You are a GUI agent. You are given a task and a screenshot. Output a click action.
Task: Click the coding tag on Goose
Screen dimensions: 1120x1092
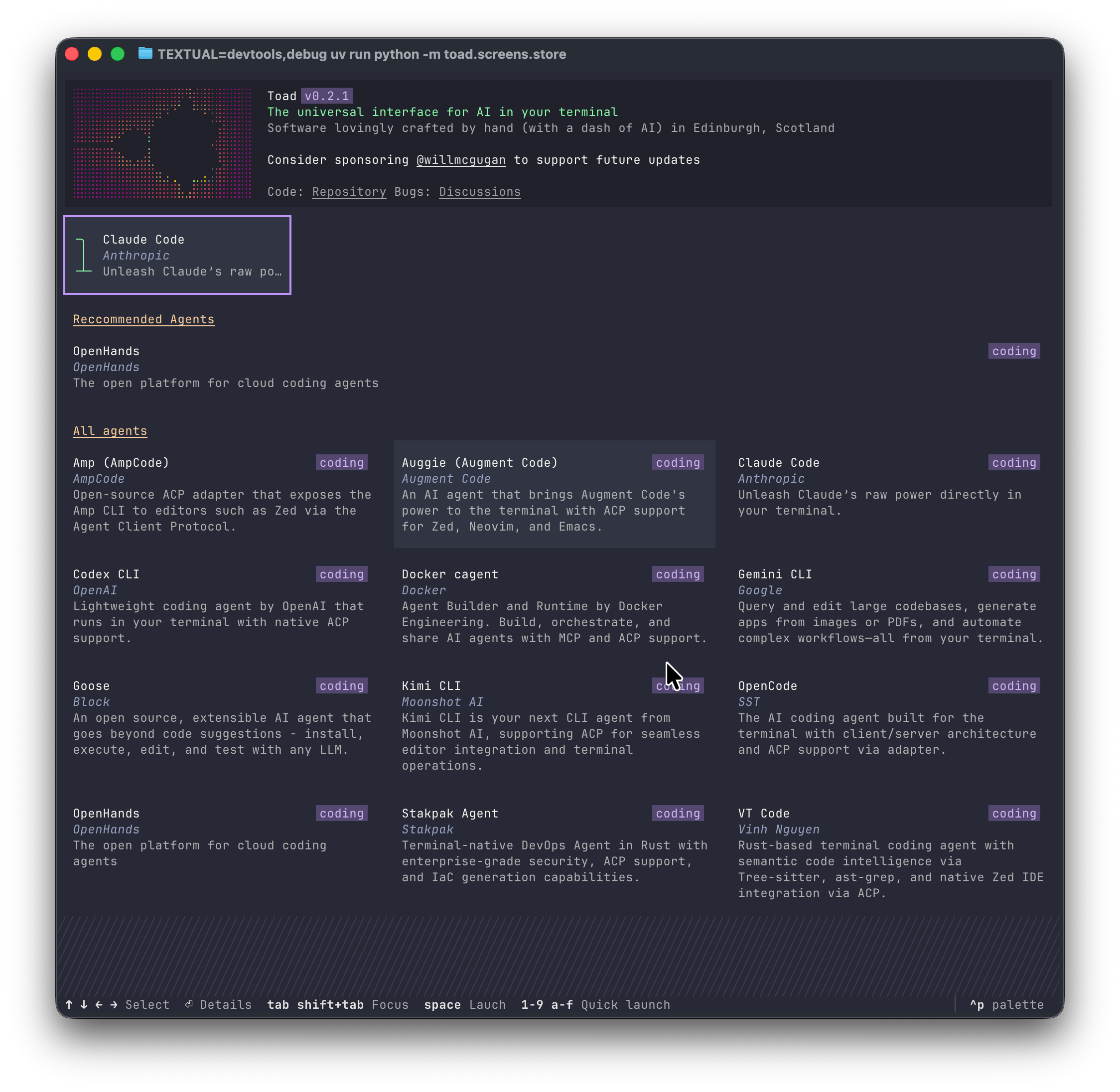tap(341, 686)
